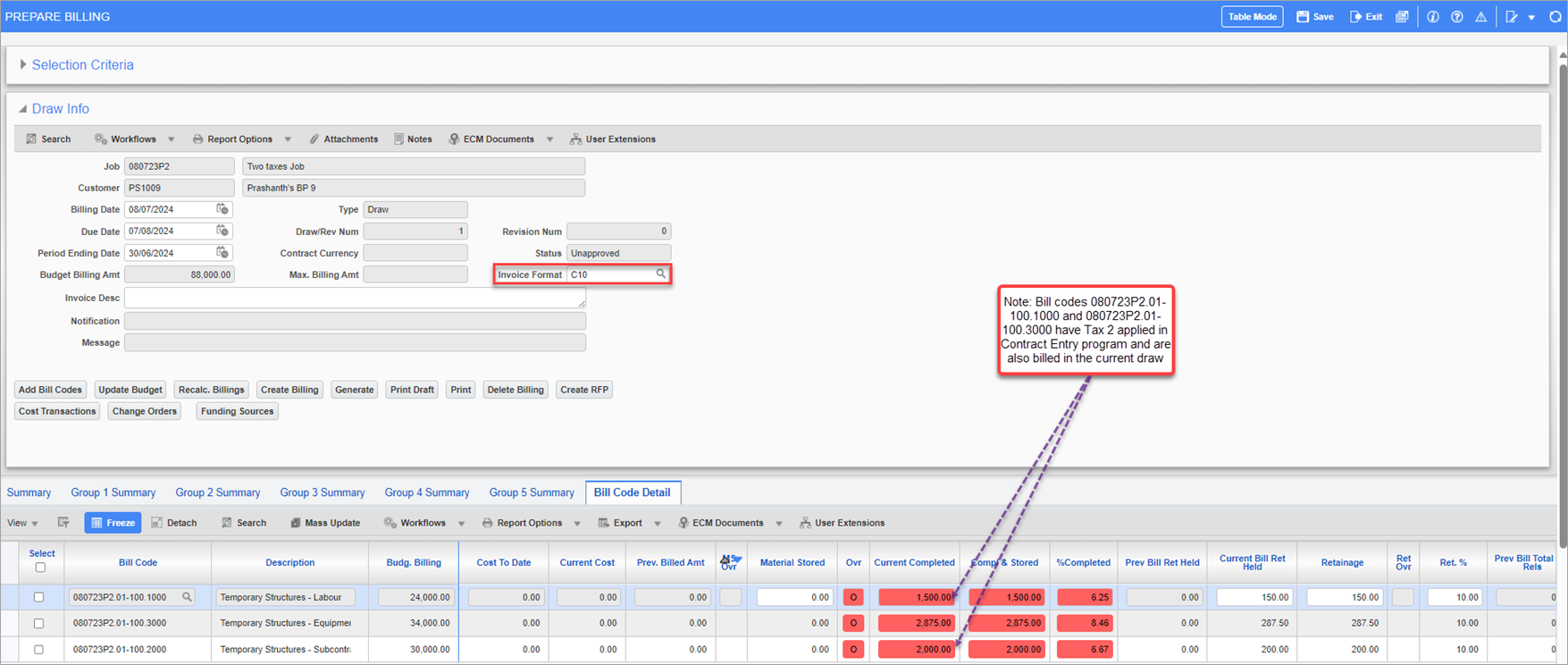Click the Create Billing button
Screen dimensions: 1568x665
point(289,390)
